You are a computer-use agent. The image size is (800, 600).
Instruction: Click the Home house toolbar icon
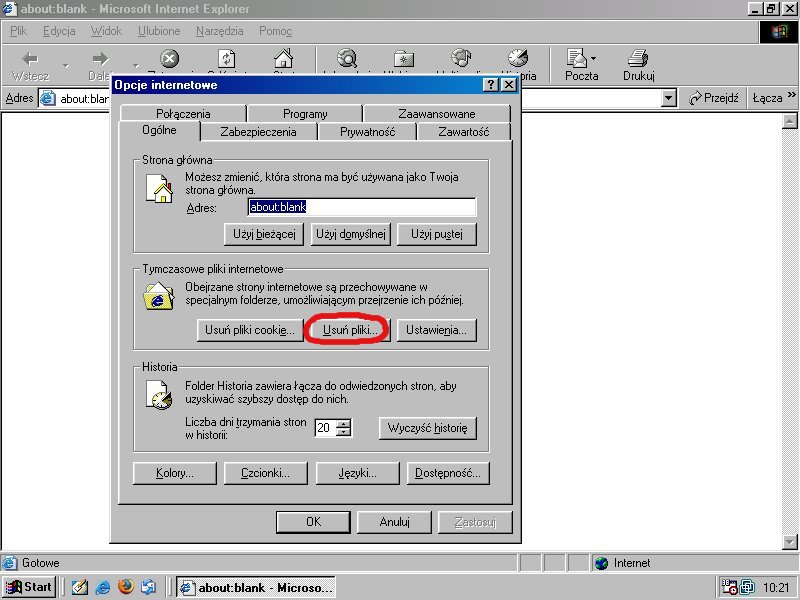pyautogui.click(x=283, y=59)
